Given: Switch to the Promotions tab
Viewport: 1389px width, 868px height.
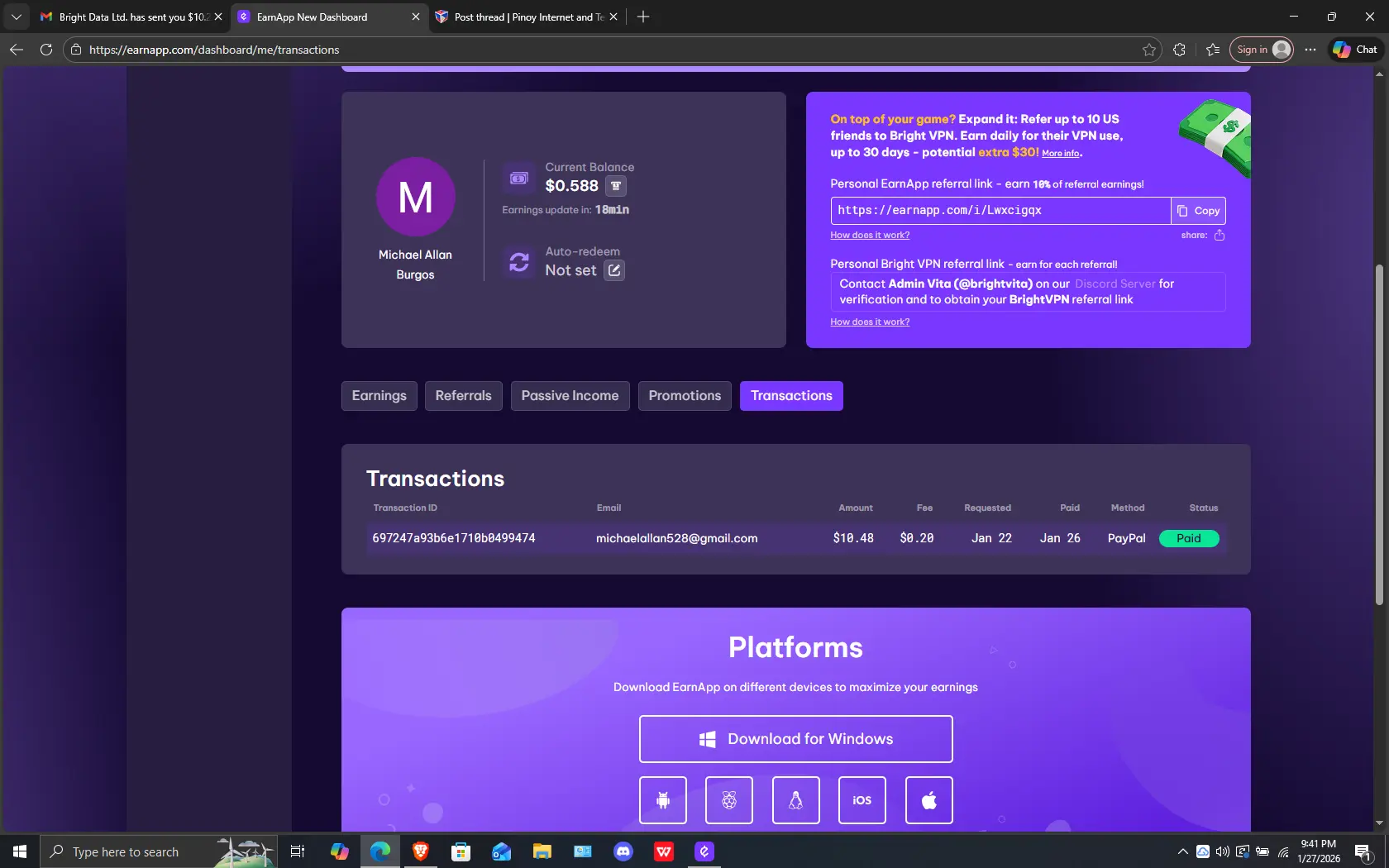Looking at the screenshot, I should tap(685, 396).
